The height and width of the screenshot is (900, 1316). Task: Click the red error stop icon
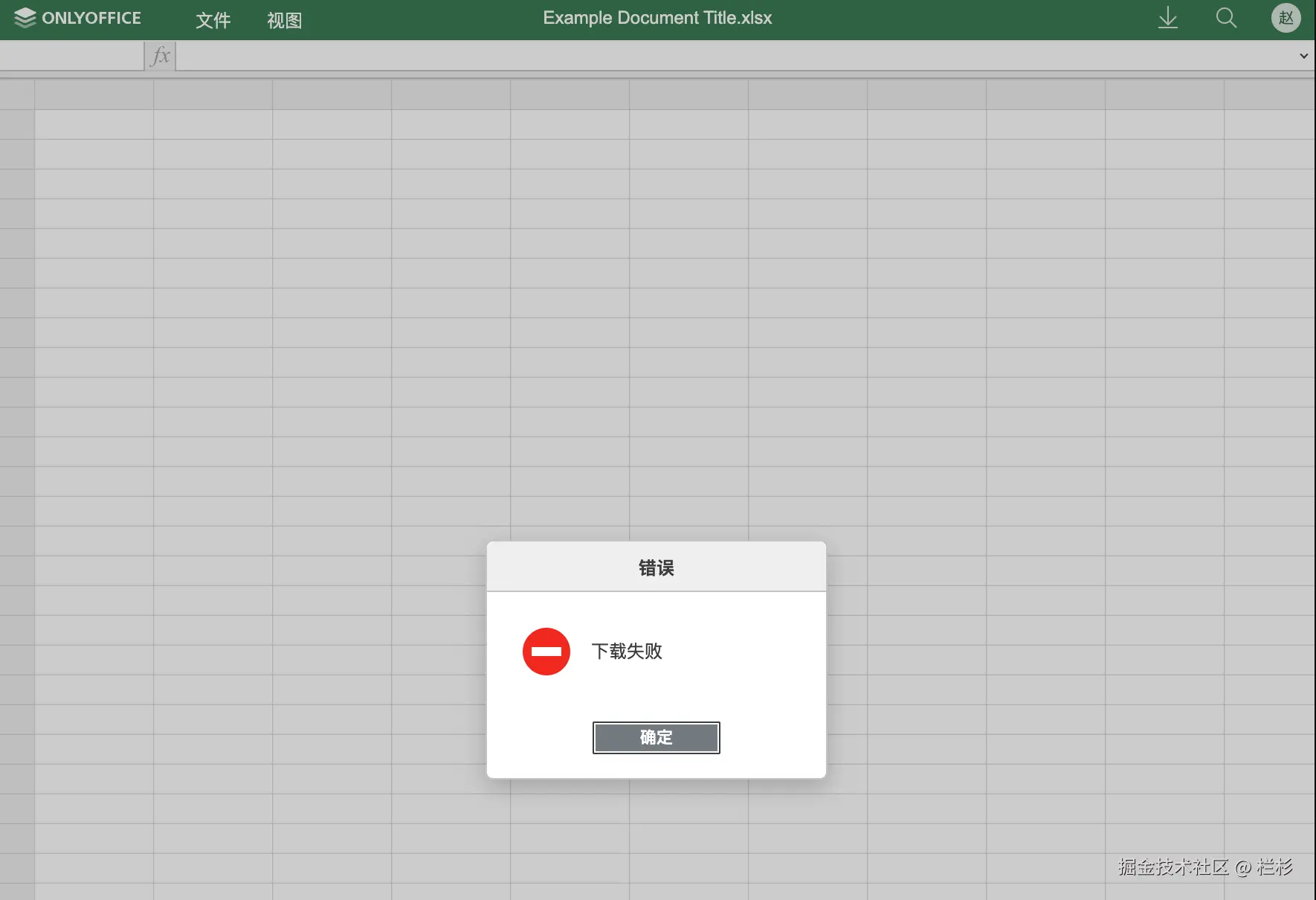[x=546, y=652]
